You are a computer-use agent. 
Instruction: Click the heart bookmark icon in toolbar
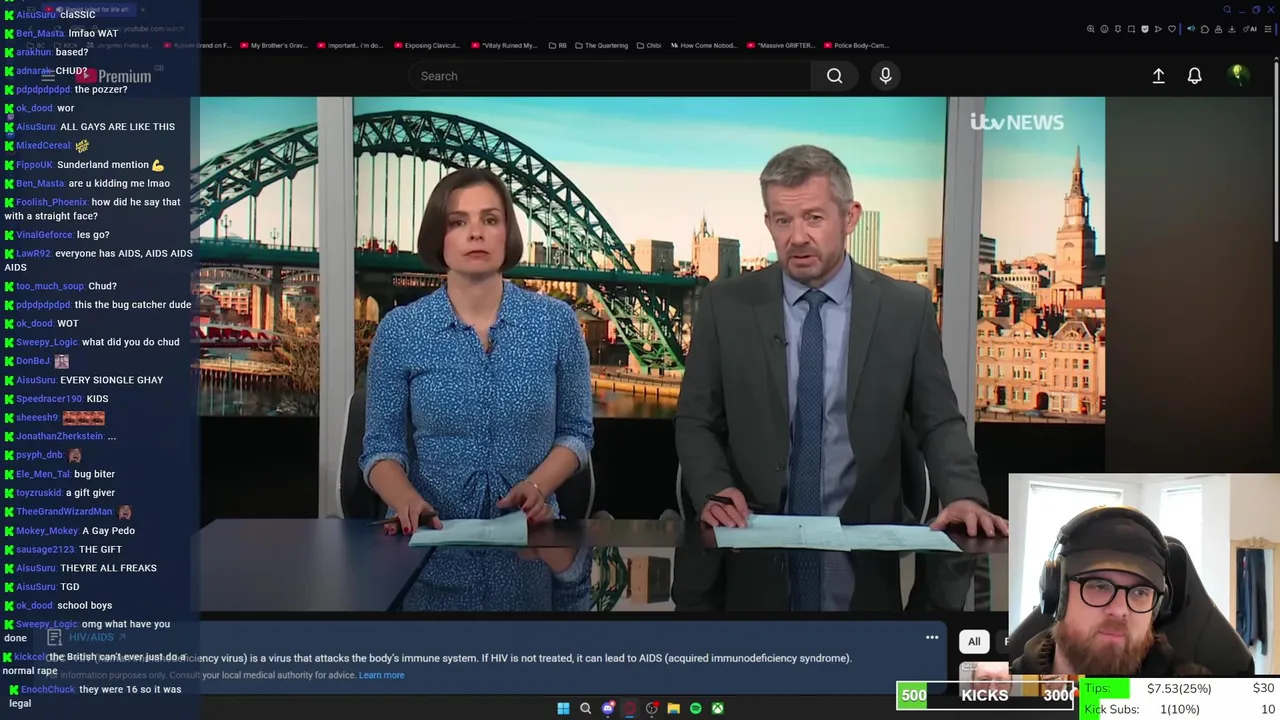pos(1172,29)
